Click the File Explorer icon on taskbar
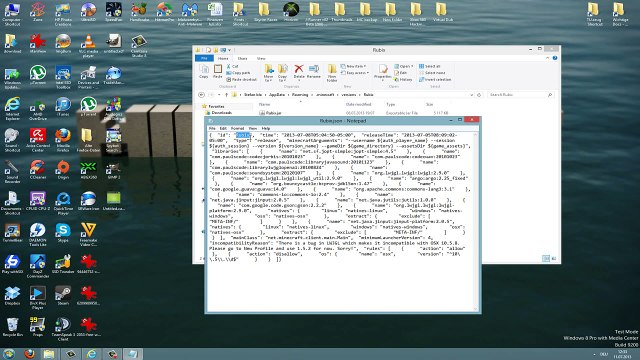640x360 pixels. [x=49, y=354]
